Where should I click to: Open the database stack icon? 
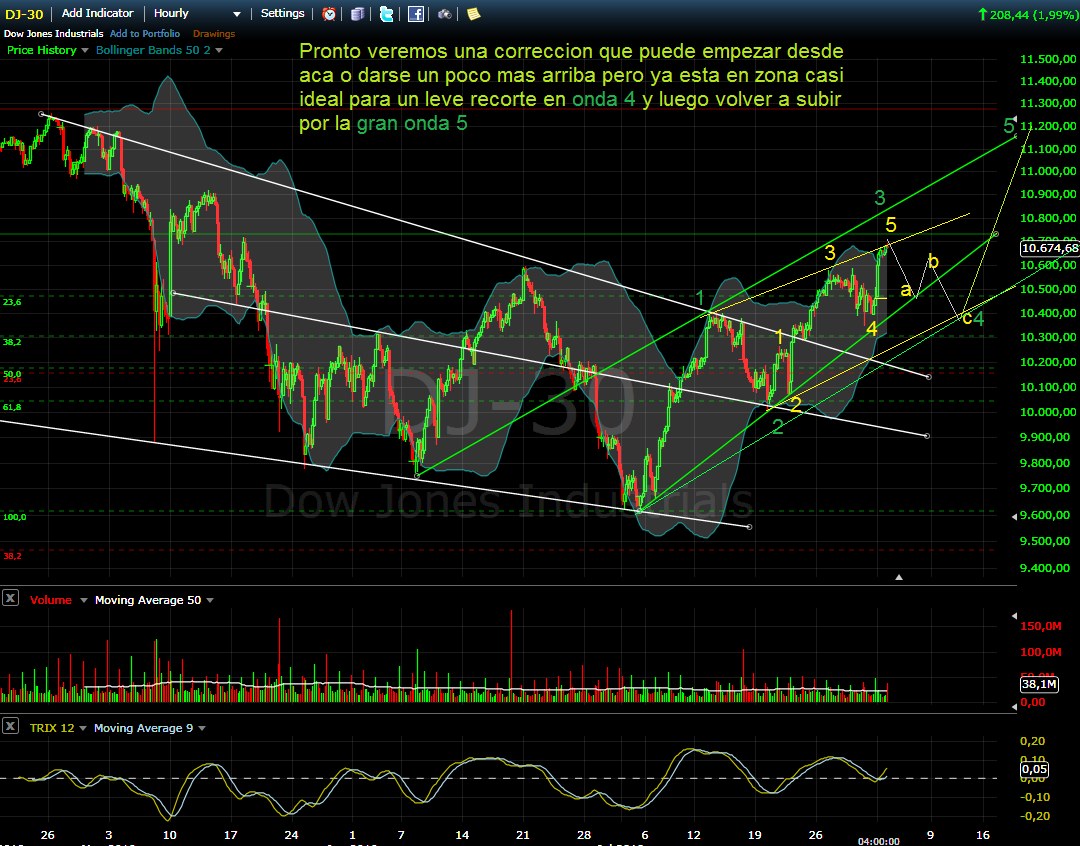pyautogui.click(x=357, y=14)
